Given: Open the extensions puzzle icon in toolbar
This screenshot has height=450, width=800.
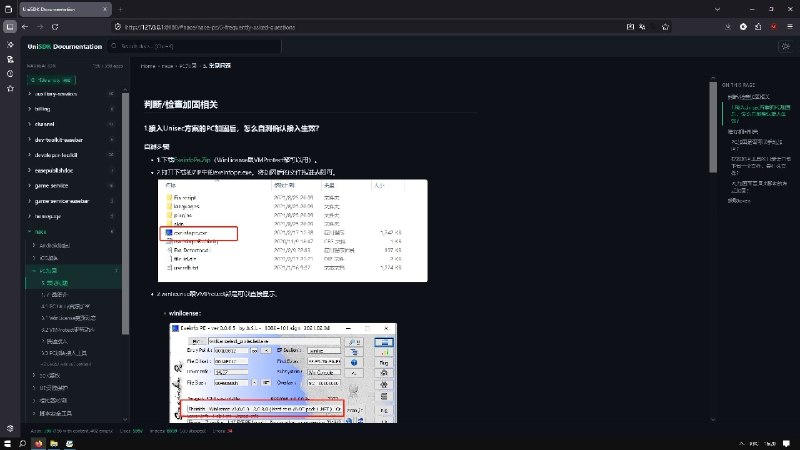Looking at the screenshot, I should (x=758, y=27).
